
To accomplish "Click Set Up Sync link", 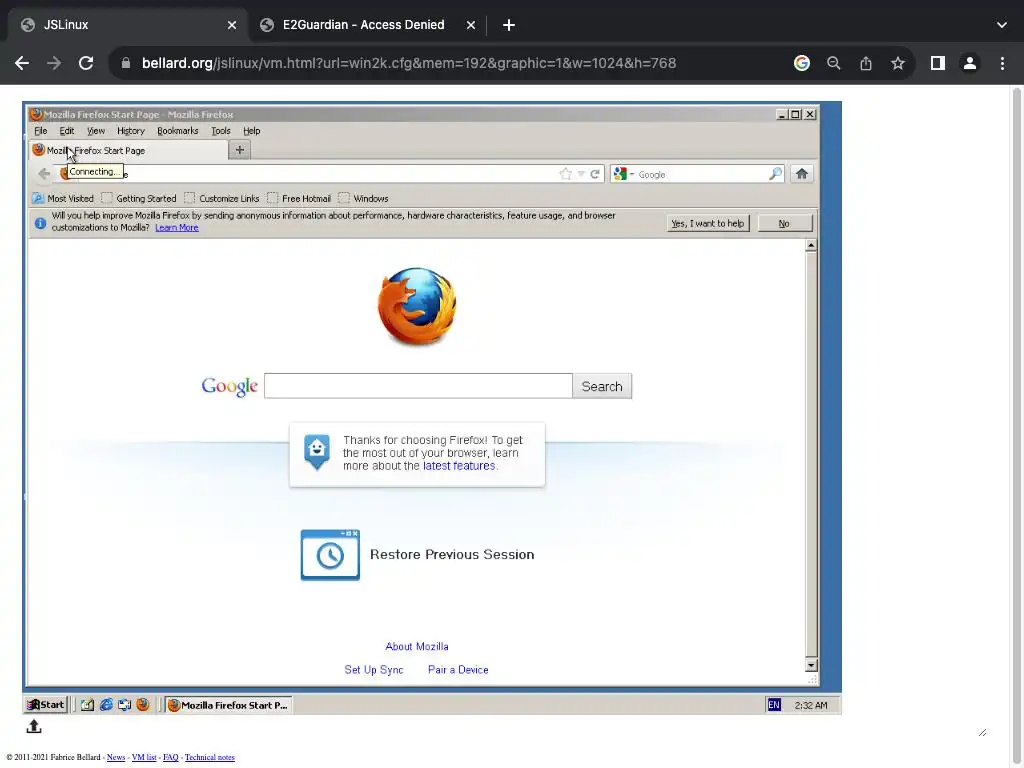I will point(374,670).
